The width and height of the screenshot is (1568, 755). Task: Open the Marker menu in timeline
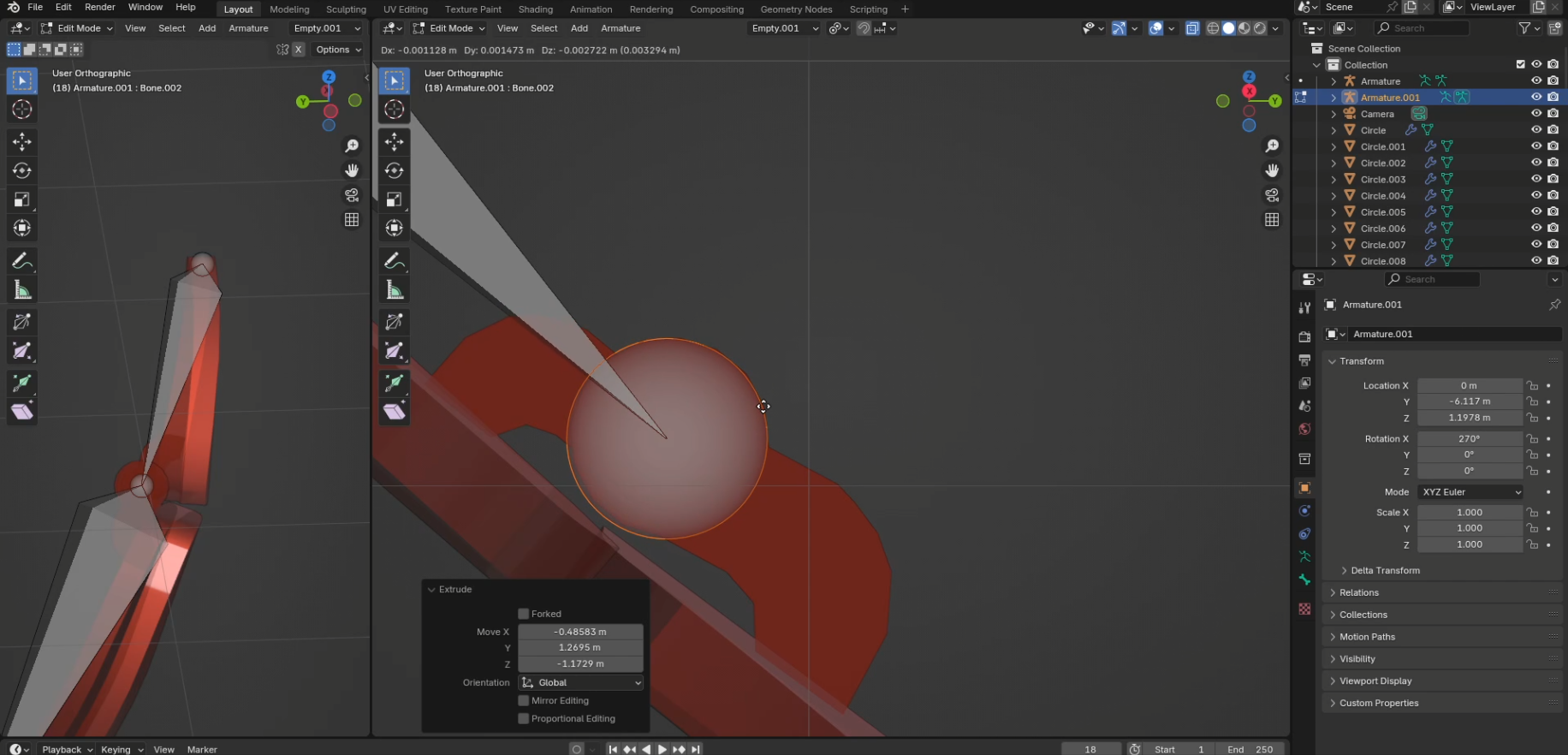pyautogui.click(x=202, y=749)
